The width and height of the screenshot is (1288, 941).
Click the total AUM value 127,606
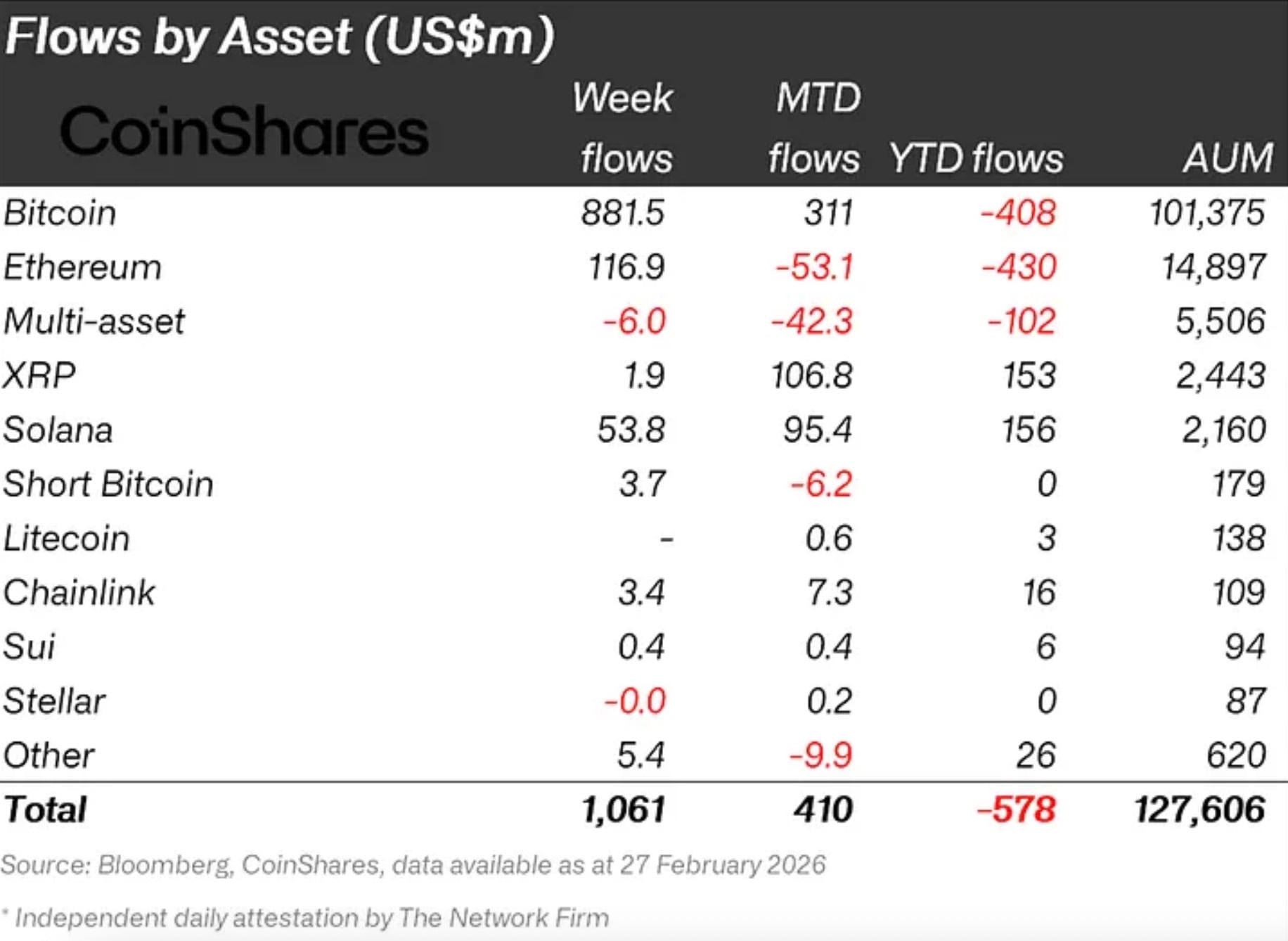pyautogui.click(x=1199, y=809)
